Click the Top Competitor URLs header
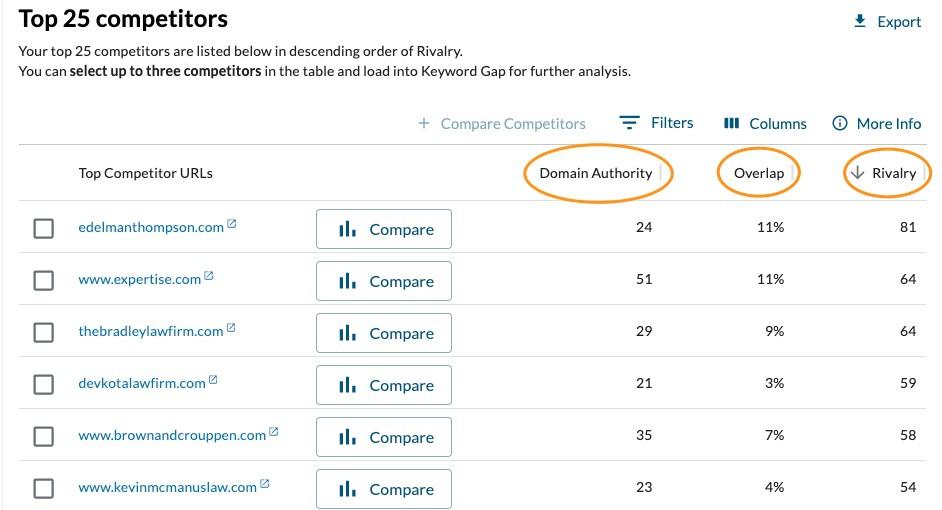Screen dimensions: 942x510 click(x=146, y=173)
